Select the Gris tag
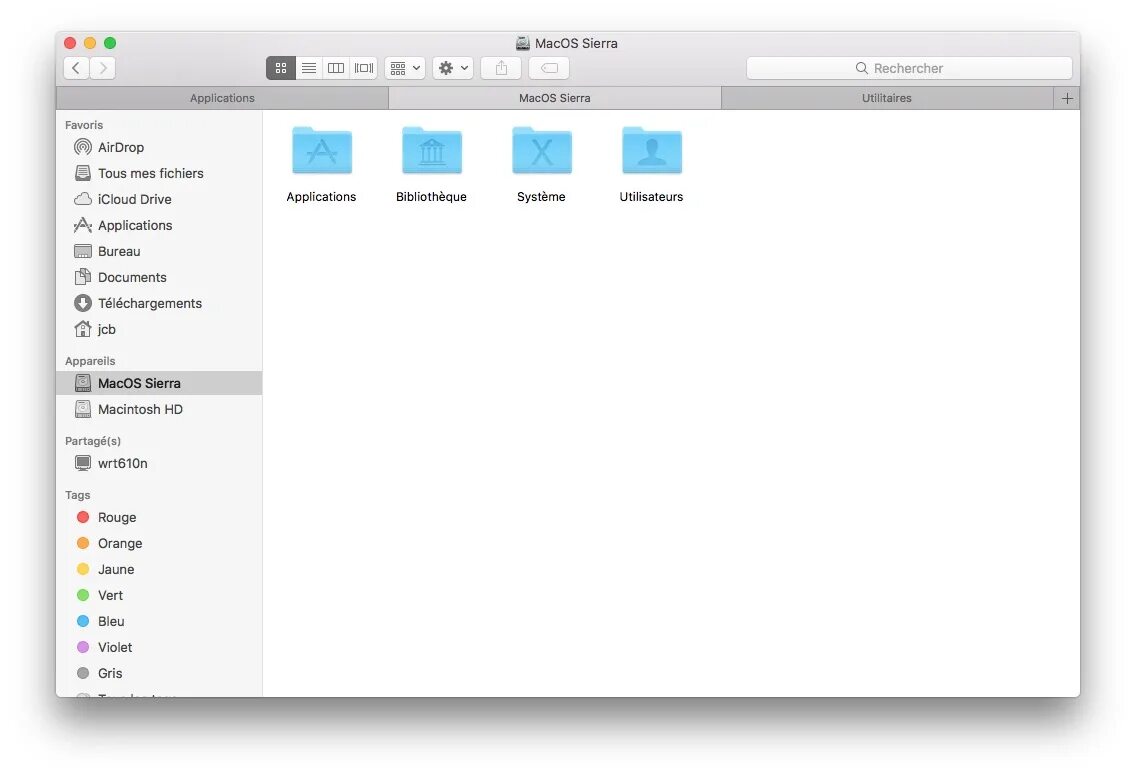Image resolution: width=1136 pixels, height=777 pixels. coord(159,674)
